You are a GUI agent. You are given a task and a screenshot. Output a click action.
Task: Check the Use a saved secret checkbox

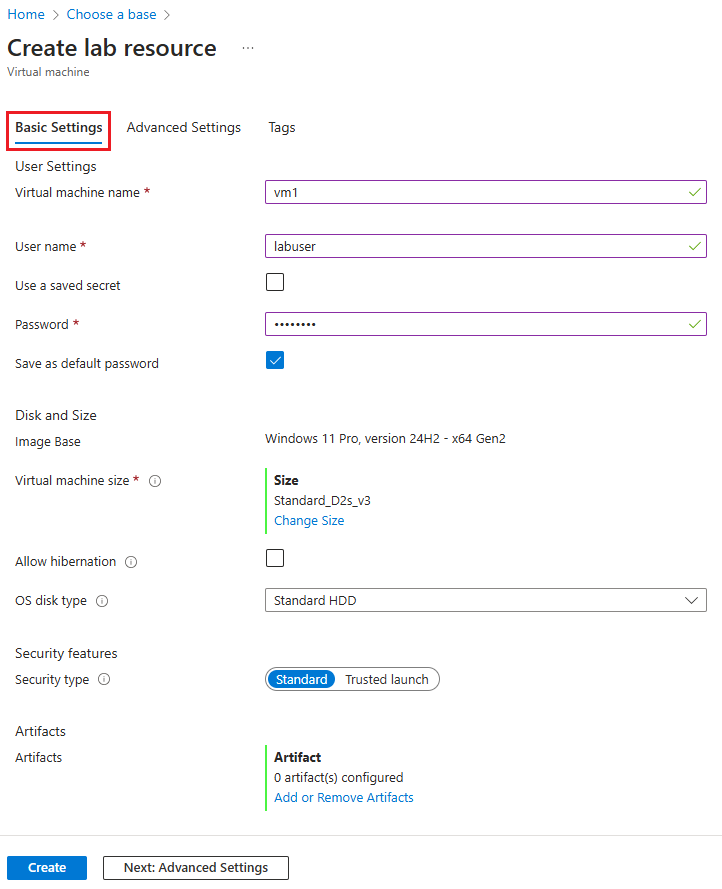point(274,282)
